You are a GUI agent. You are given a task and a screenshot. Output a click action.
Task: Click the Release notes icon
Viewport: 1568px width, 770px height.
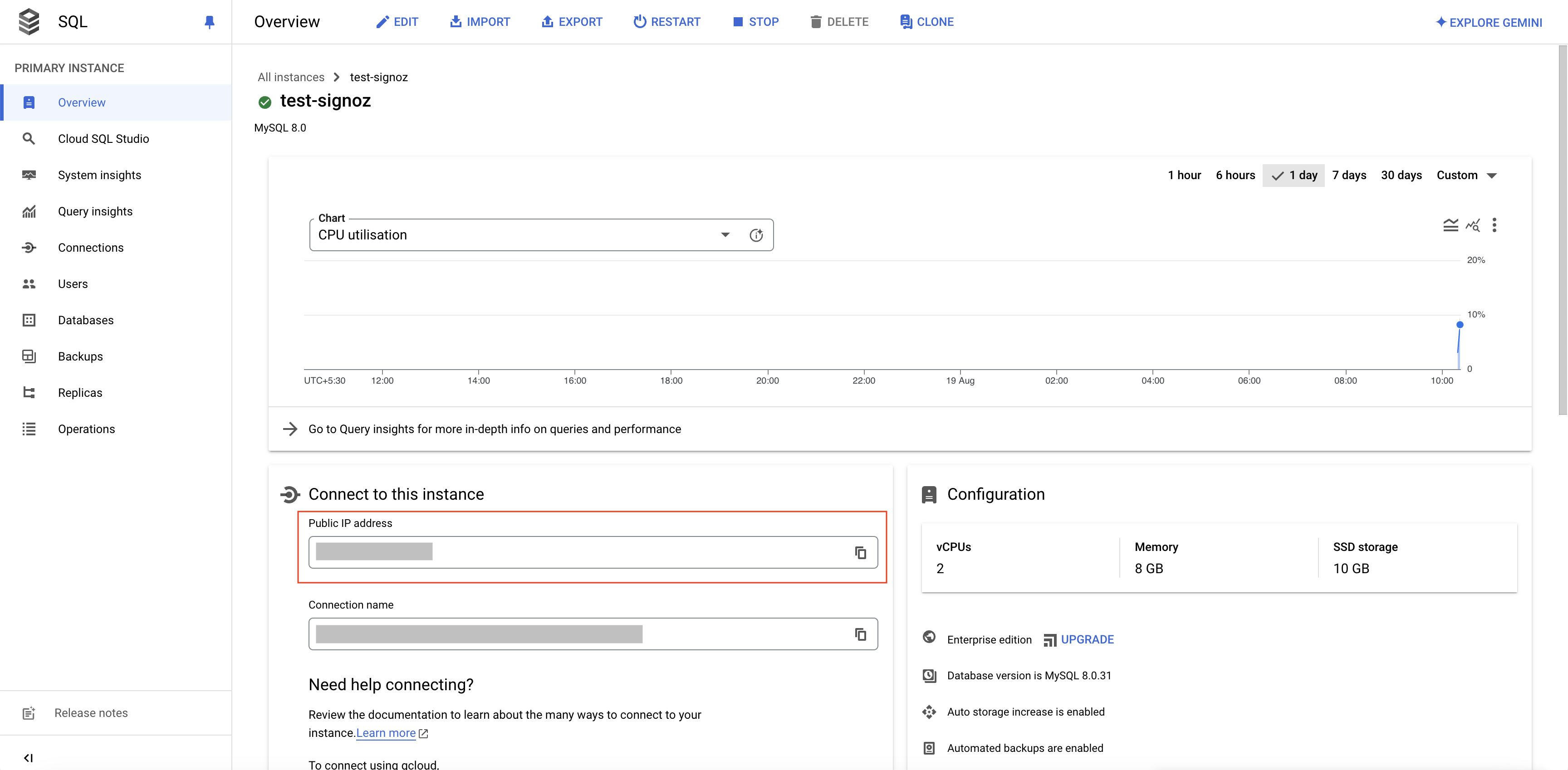pyautogui.click(x=29, y=713)
